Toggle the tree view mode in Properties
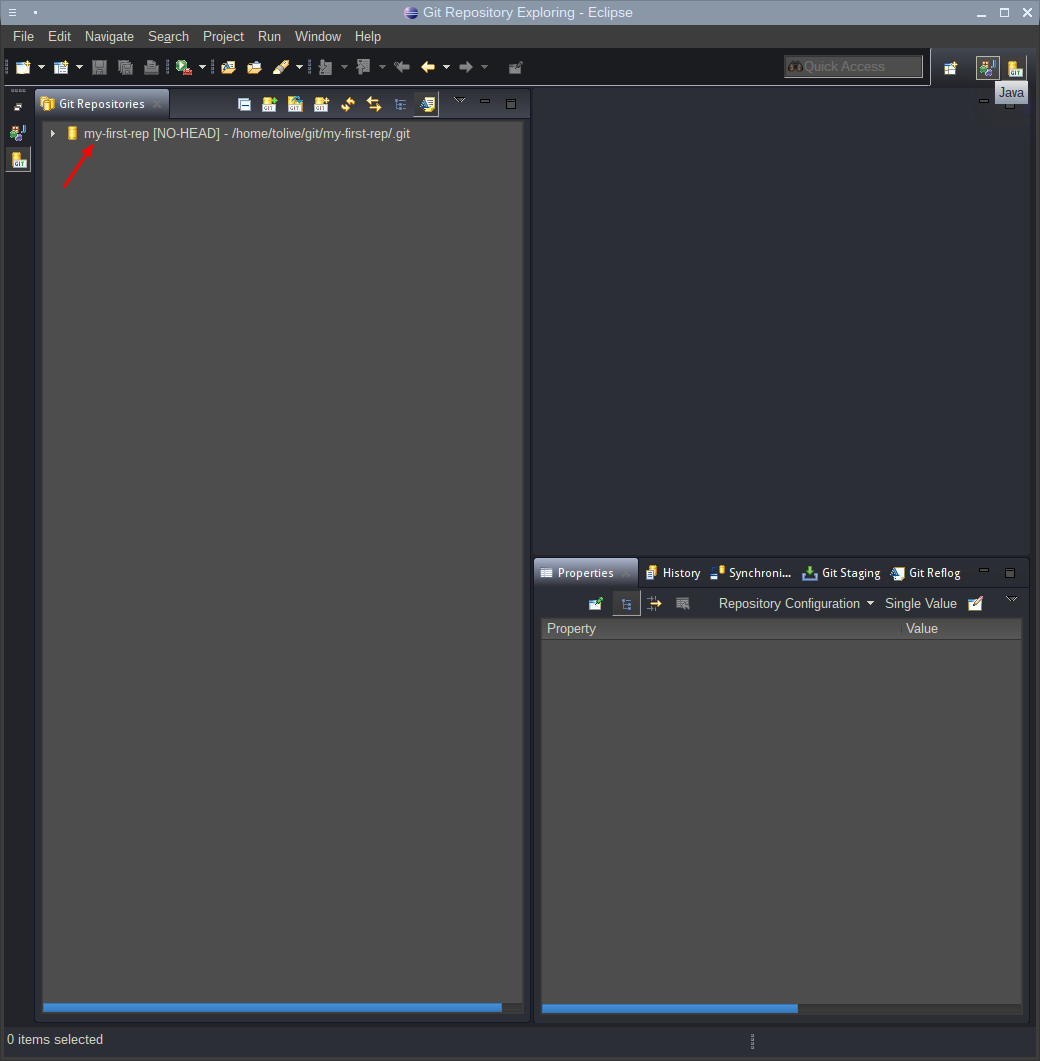Viewport: 1040px width, 1061px height. [x=626, y=603]
